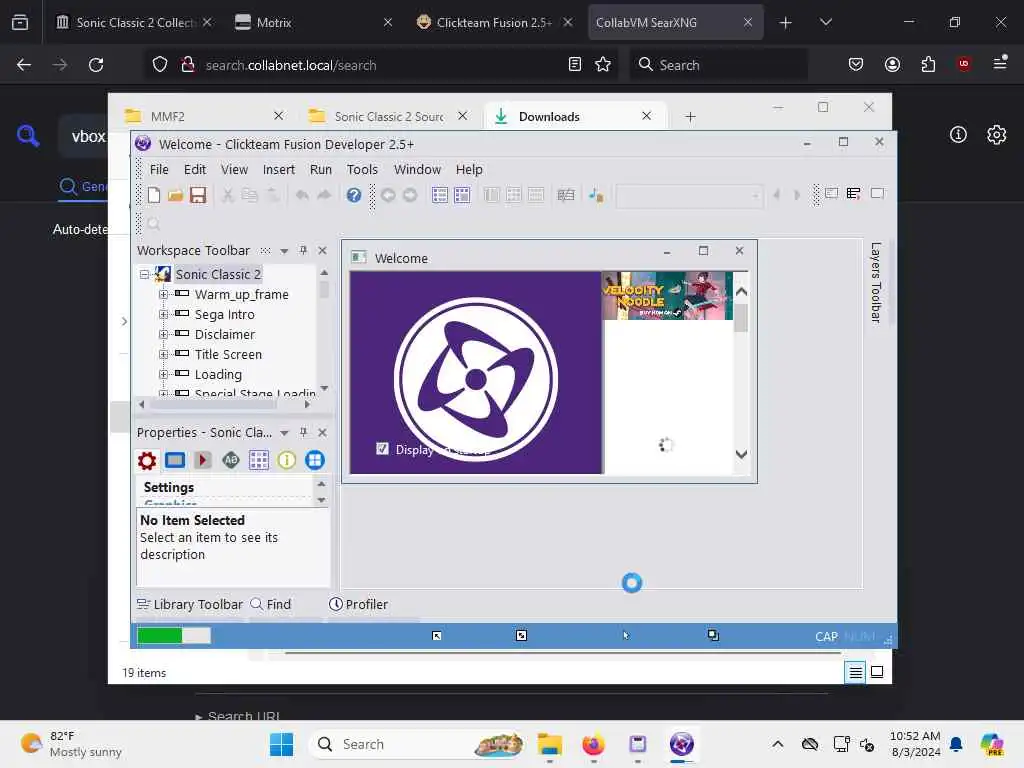Pin the Properties panel
The image size is (1024, 768).
(x=303, y=432)
